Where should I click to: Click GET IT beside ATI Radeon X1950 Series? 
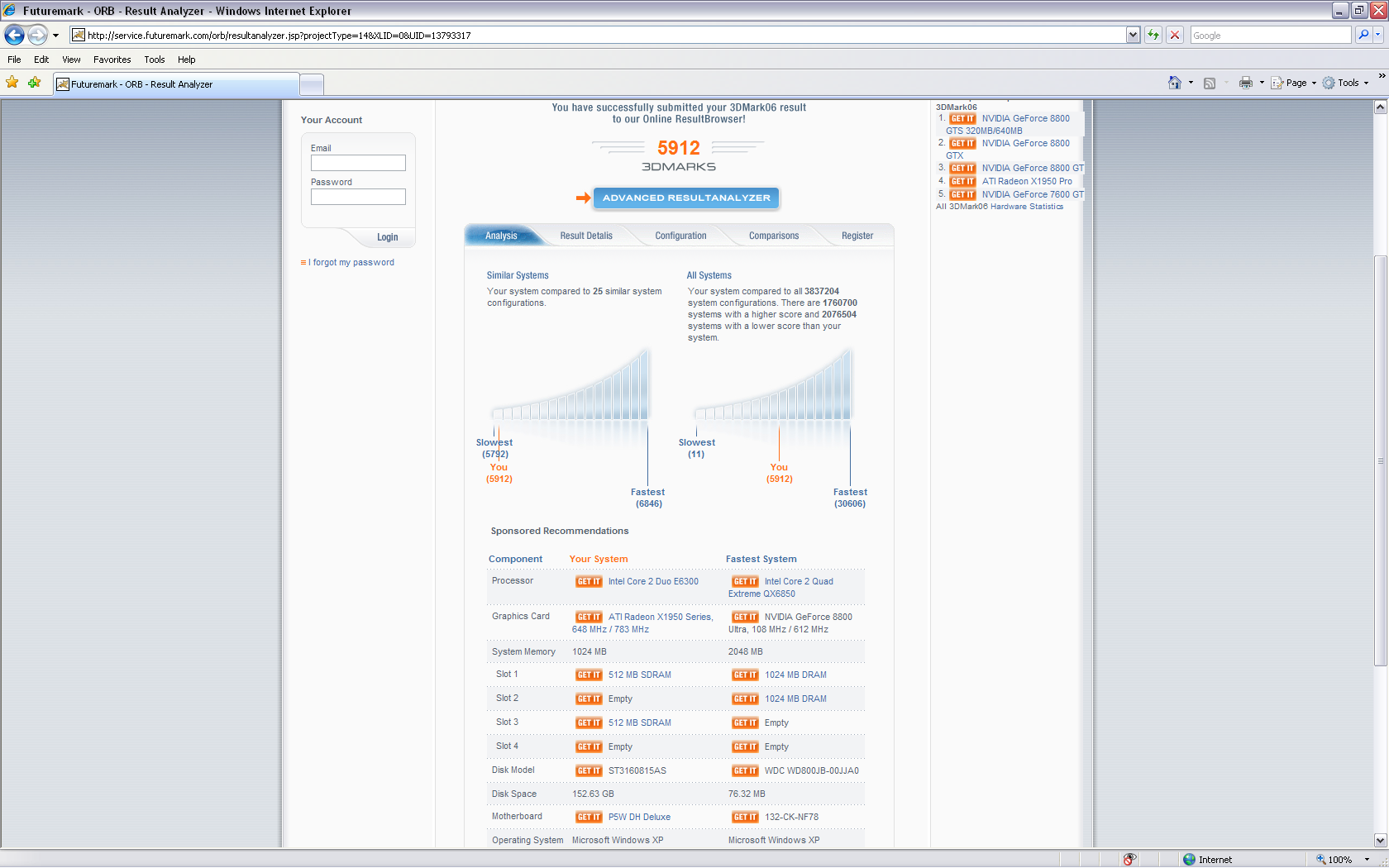click(589, 617)
